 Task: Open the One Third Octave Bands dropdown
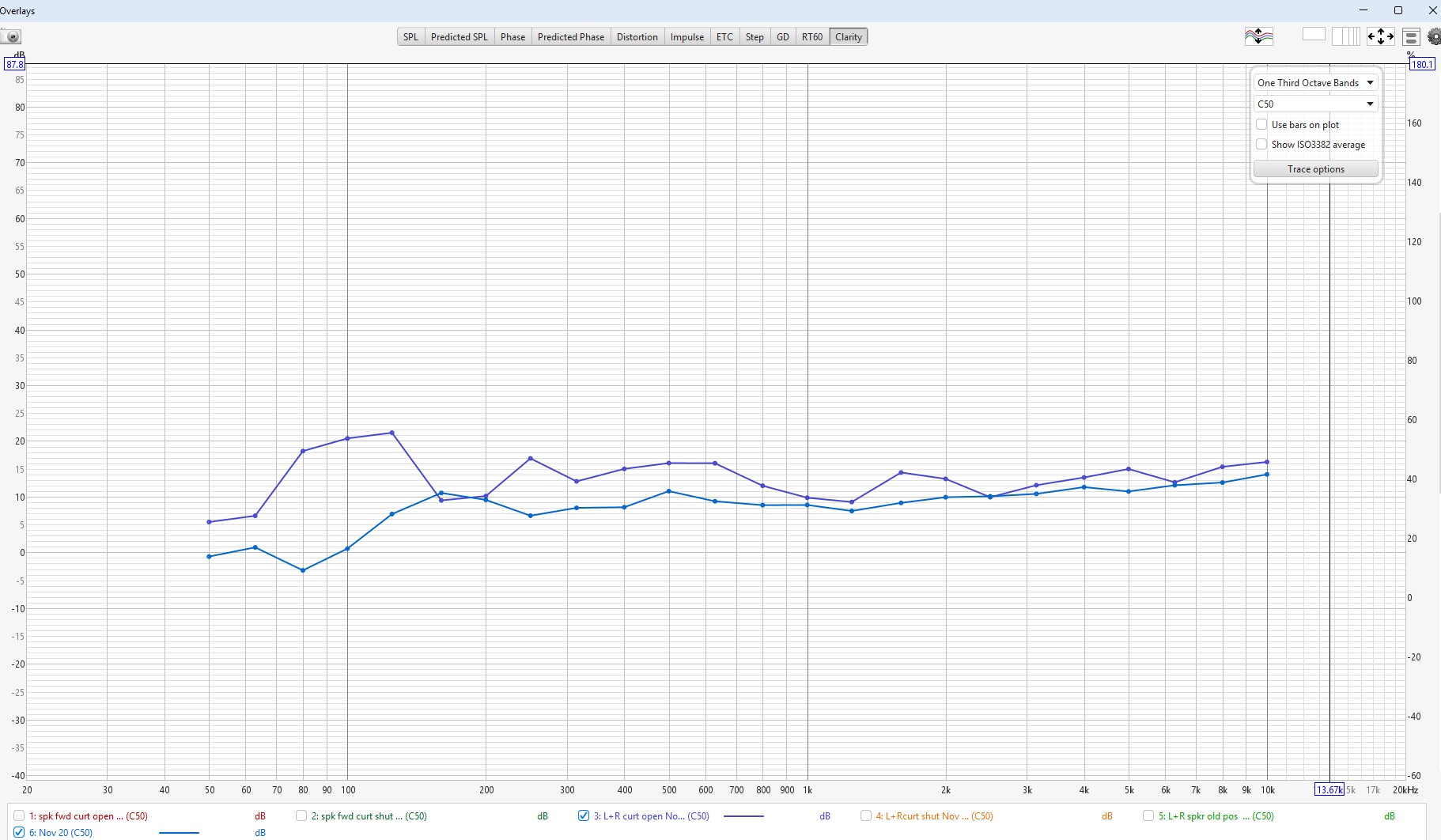point(1315,83)
